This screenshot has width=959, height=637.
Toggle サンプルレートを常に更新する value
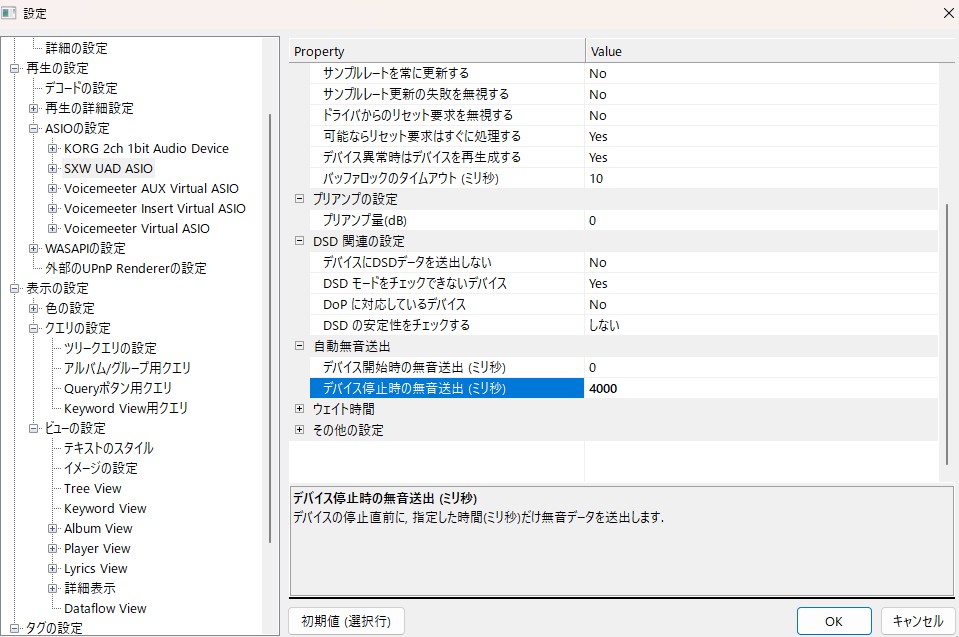coord(760,73)
